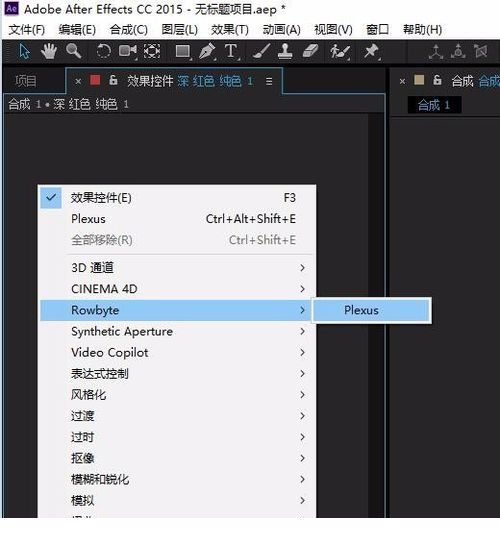Expand the 过时 submenu
This screenshot has height=538, width=500.
177,437
